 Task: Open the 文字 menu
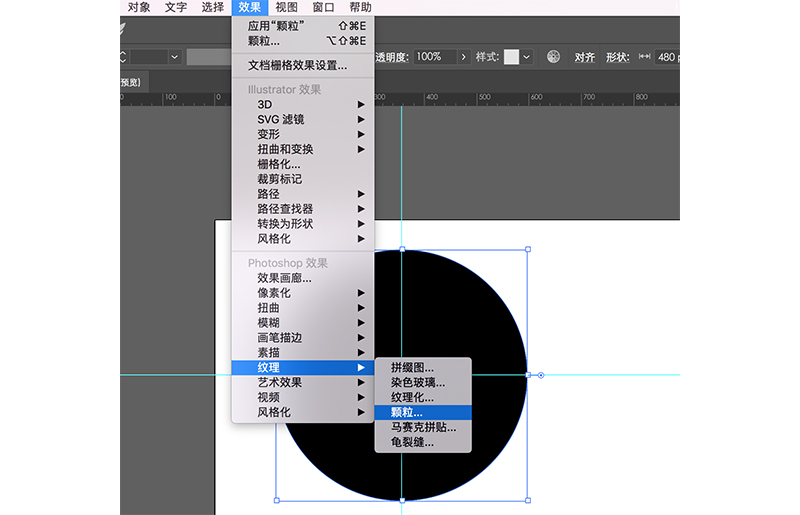coord(176,7)
